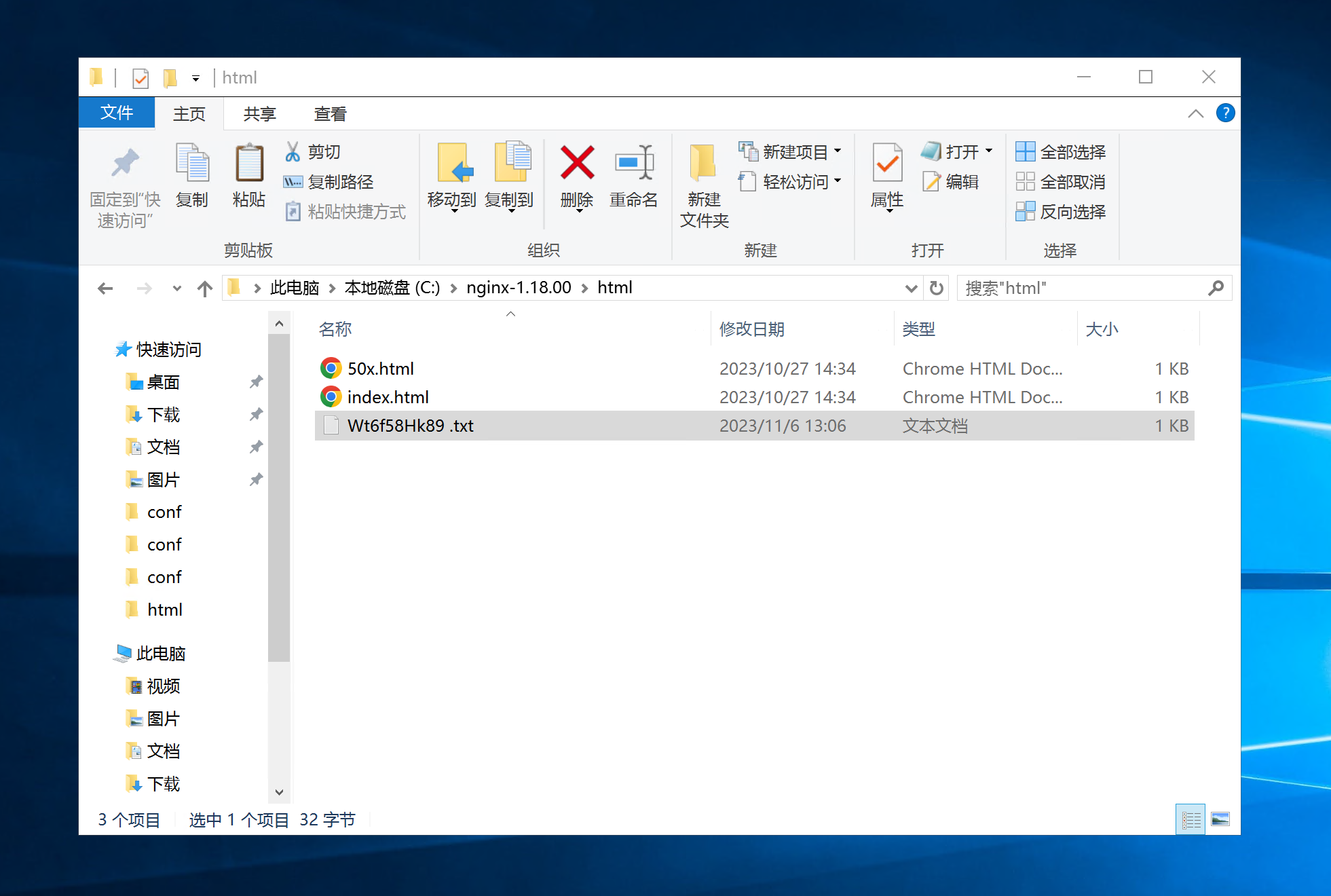This screenshot has width=1331, height=896.
Task: Click the Refresh button beside address bar
Action: pyautogui.click(x=937, y=288)
